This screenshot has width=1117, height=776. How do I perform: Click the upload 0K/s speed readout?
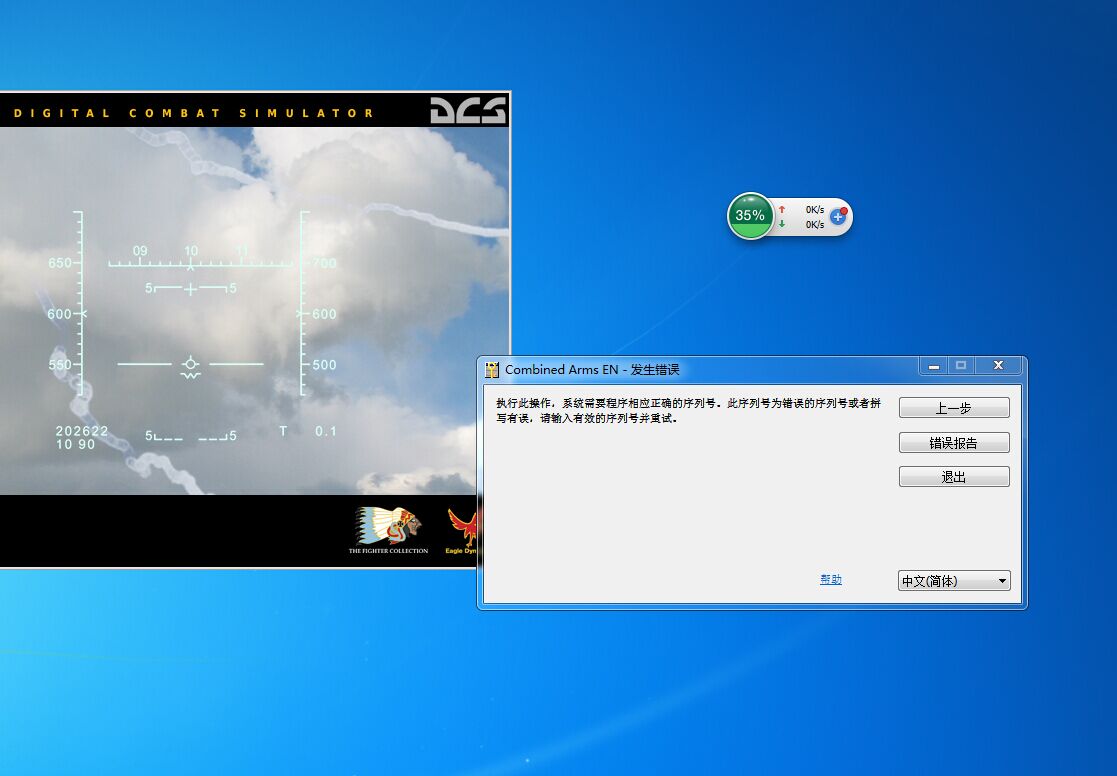click(814, 210)
